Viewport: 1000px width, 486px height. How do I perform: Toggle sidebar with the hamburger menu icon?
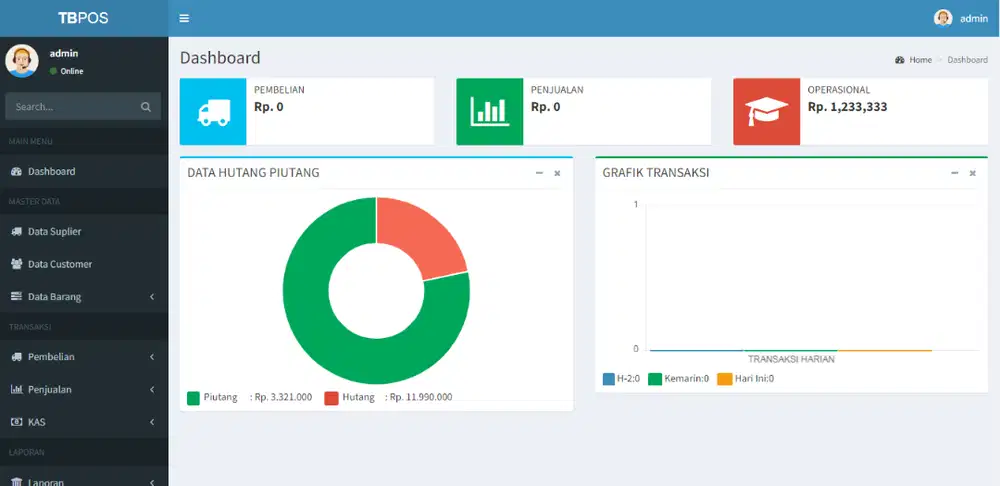click(x=184, y=18)
